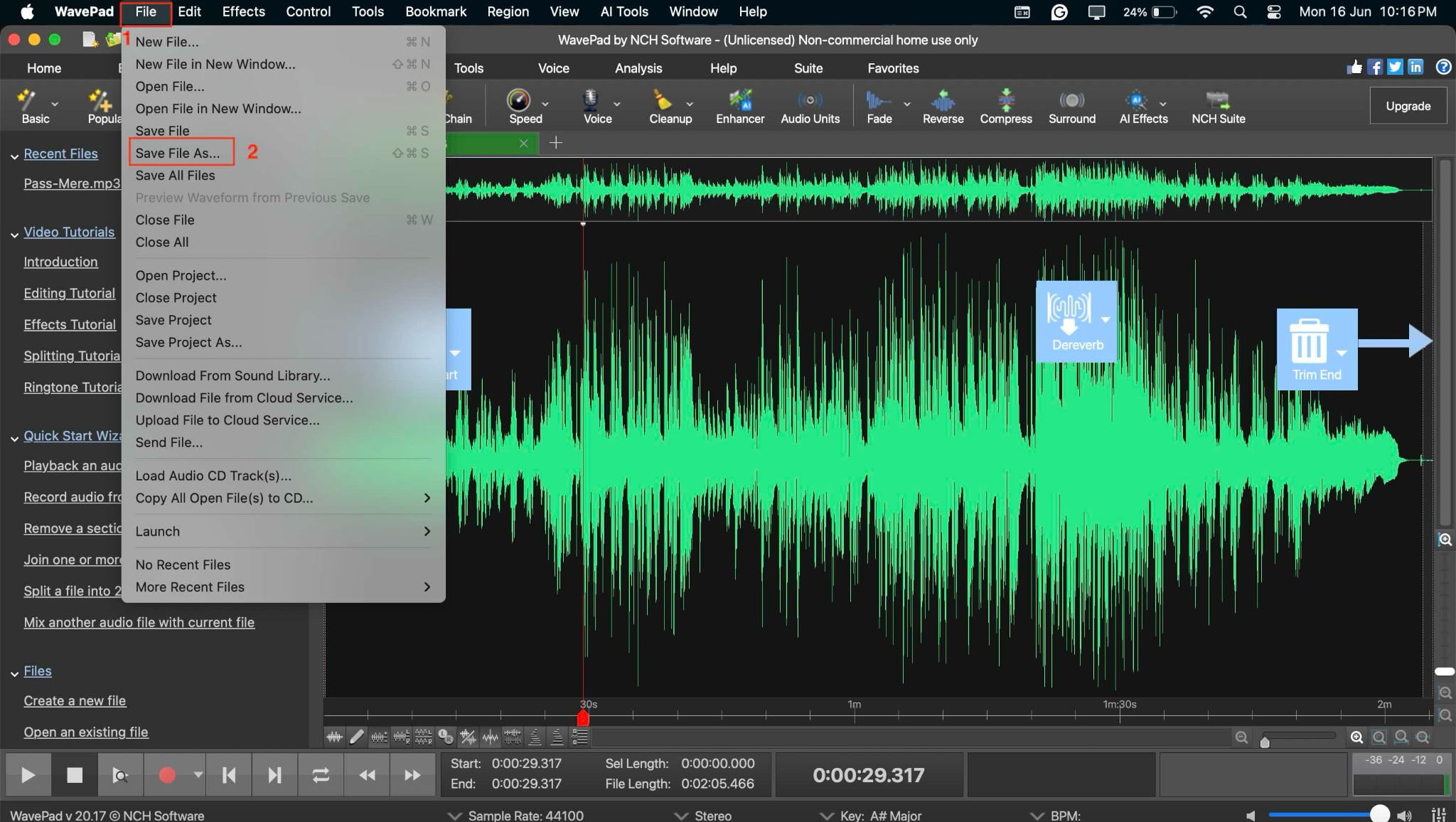Click the Twitter share icon

coord(1395,67)
